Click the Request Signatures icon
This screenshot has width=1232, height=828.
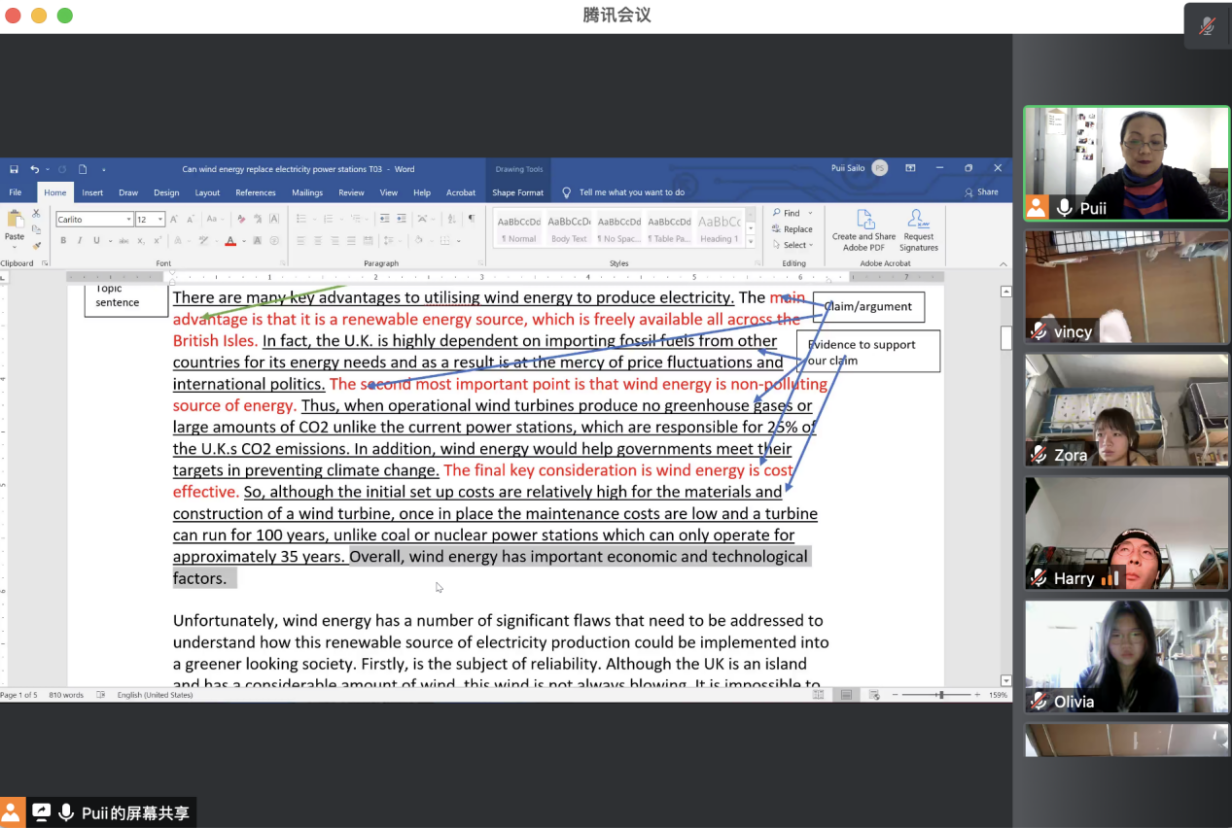918,220
